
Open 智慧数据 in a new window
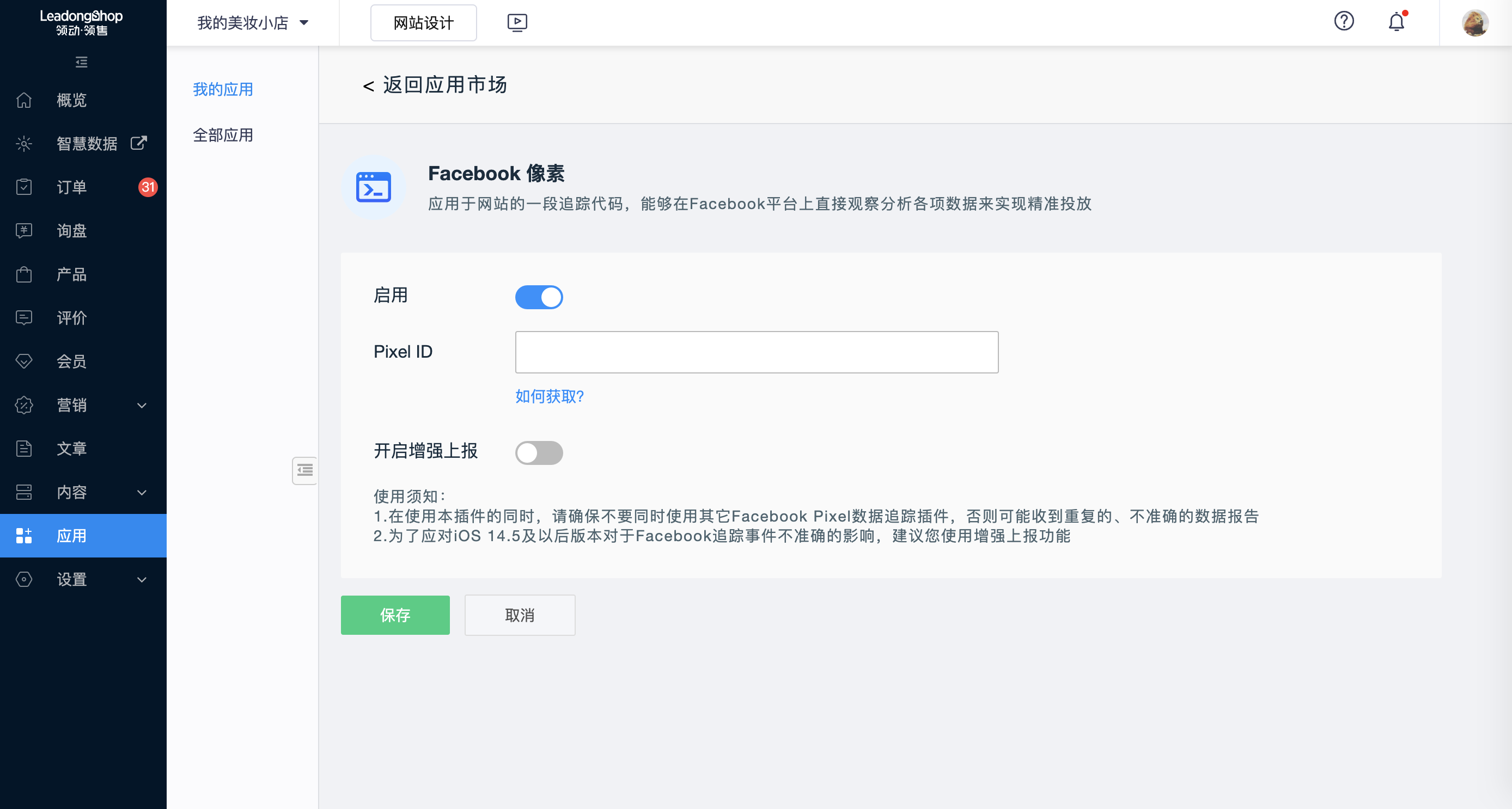(x=138, y=143)
